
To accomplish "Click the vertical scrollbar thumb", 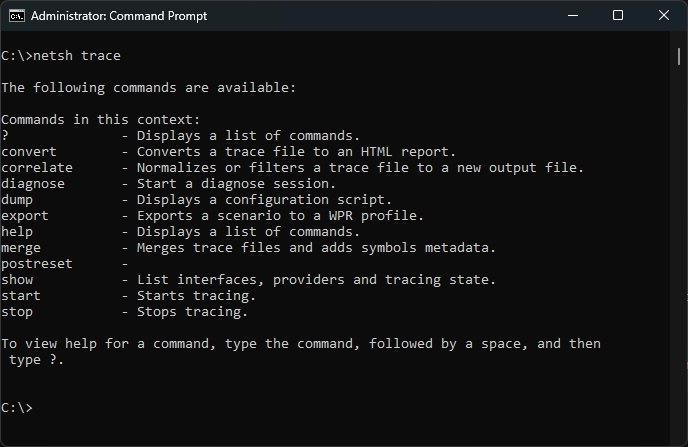I will click(x=679, y=57).
